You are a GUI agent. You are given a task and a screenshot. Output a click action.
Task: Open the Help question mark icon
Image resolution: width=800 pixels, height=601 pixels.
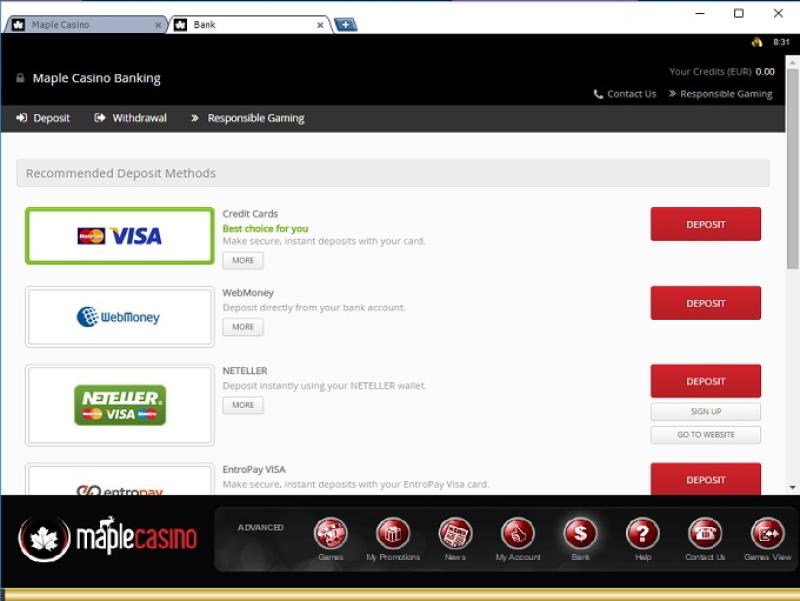643,534
